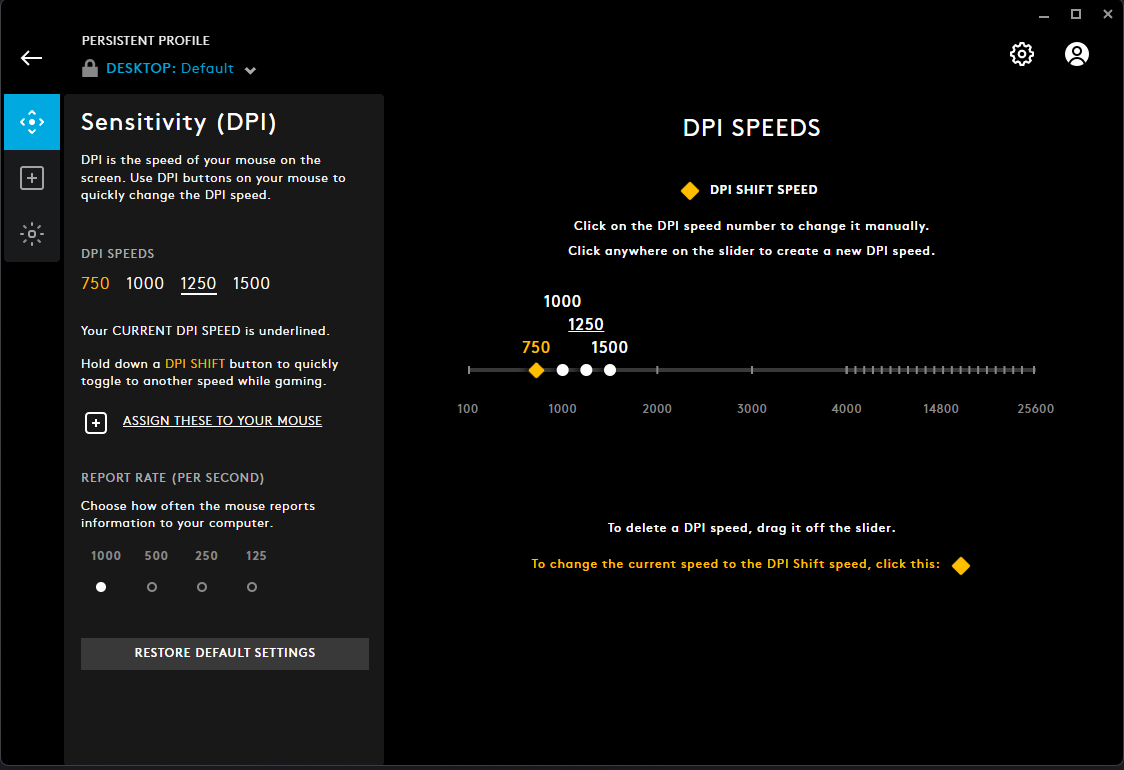This screenshot has height=770, width=1124.
Task: Select the 500 report rate option
Action: (x=152, y=586)
